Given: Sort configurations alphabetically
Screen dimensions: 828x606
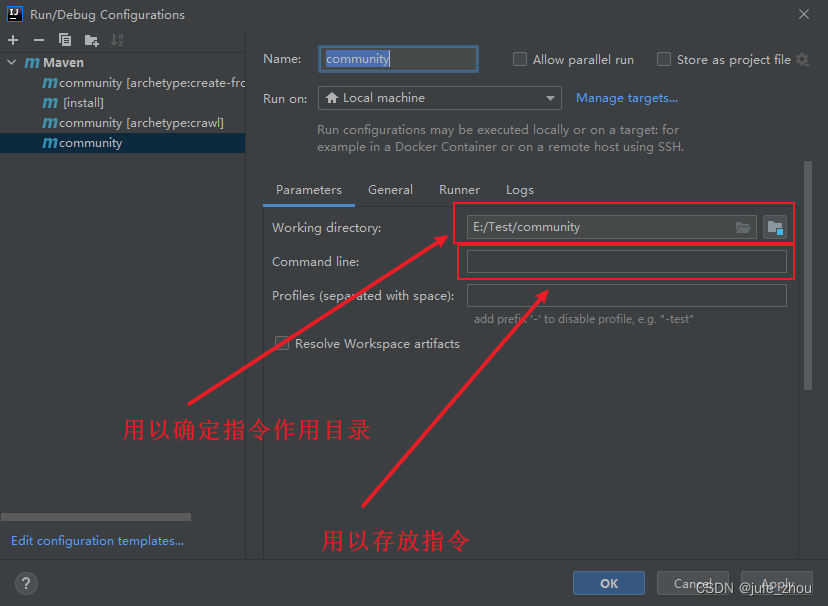Looking at the screenshot, I should tap(117, 40).
